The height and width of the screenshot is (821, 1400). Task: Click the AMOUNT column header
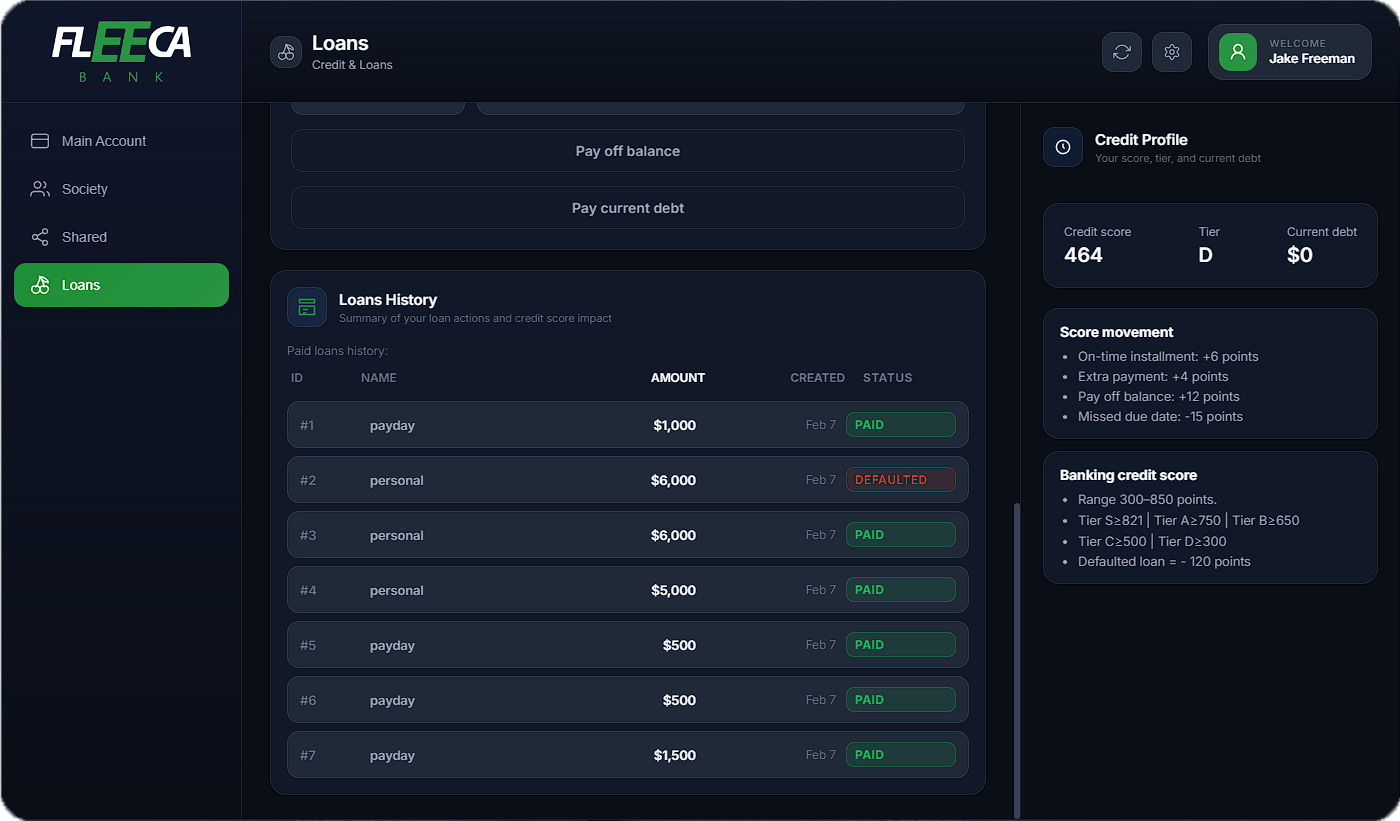[x=678, y=378]
